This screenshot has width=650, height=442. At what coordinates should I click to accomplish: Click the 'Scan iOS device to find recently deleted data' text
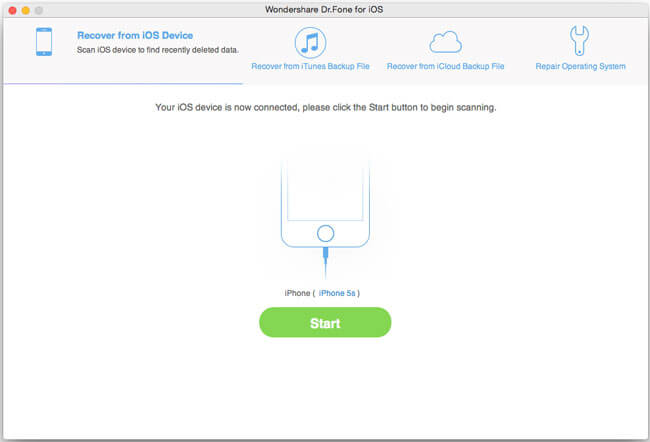click(158, 50)
